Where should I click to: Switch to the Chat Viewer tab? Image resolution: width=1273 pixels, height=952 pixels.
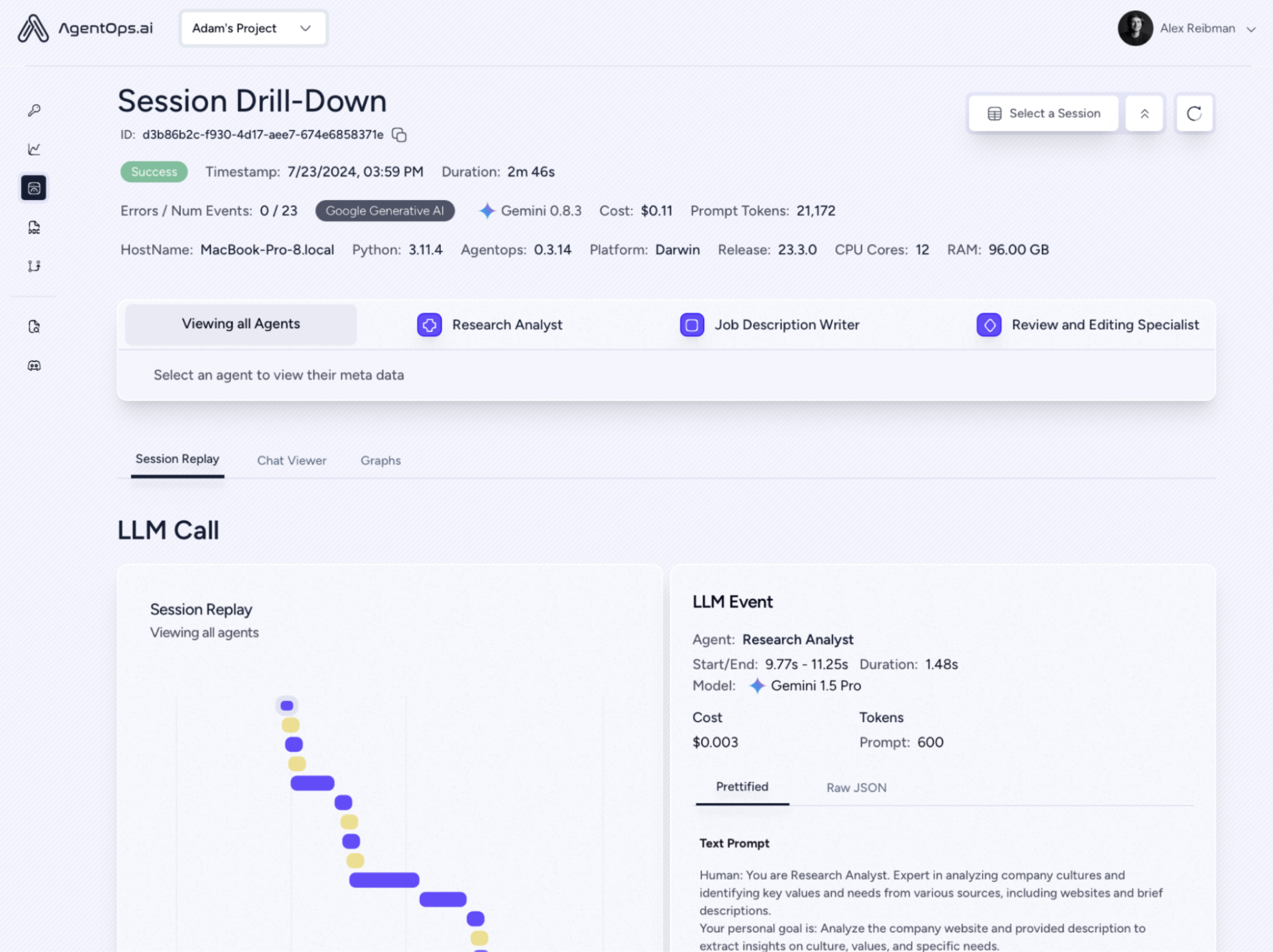click(291, 460)
